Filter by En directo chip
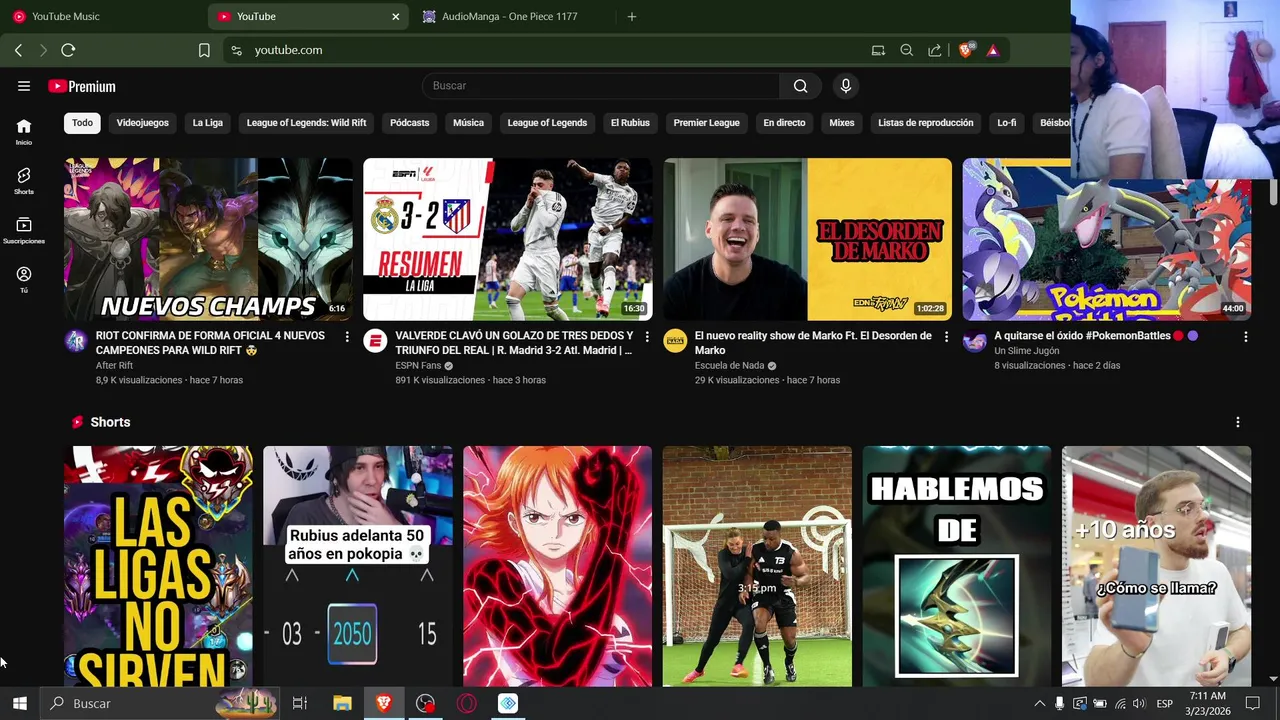 click(784, 123)
